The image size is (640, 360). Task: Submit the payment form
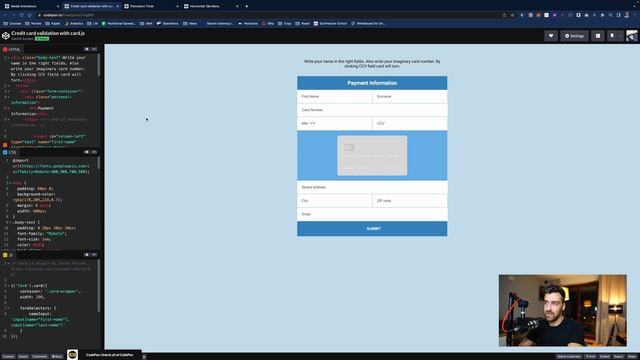(372, 229)
